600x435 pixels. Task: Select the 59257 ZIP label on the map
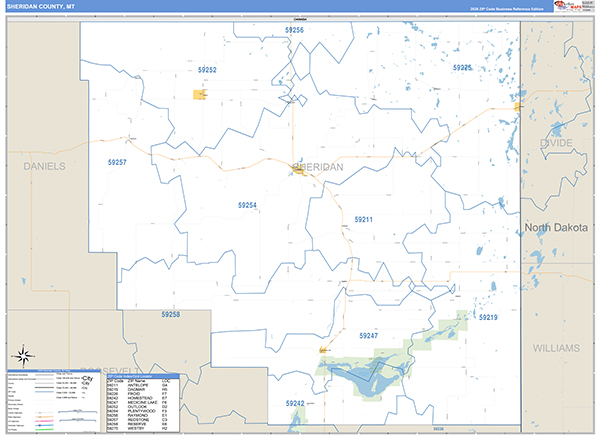(117, 162)
